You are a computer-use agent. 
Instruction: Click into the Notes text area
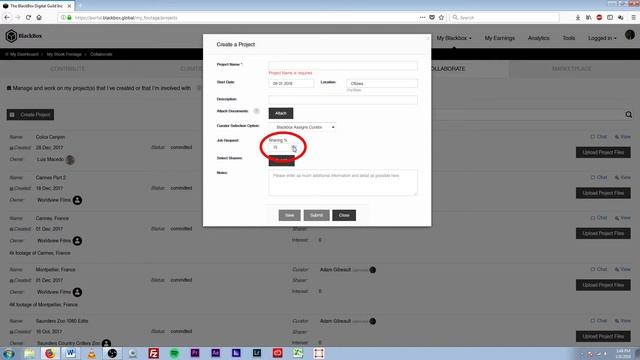(x=343, y=182)
